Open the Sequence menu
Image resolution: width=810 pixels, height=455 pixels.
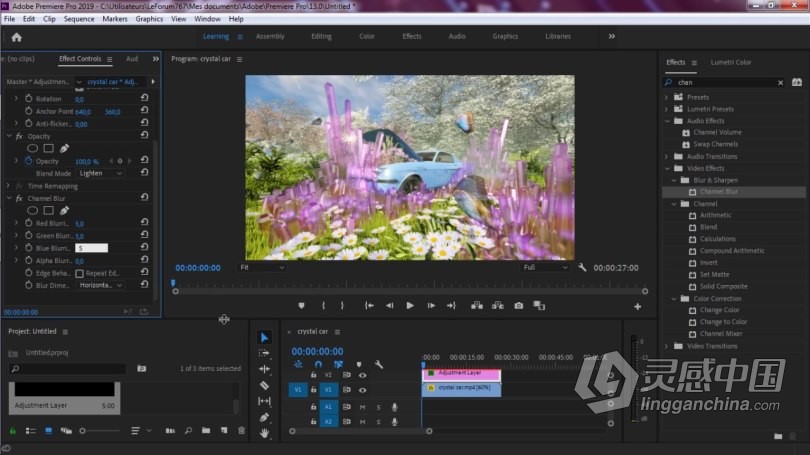(79, 19)
